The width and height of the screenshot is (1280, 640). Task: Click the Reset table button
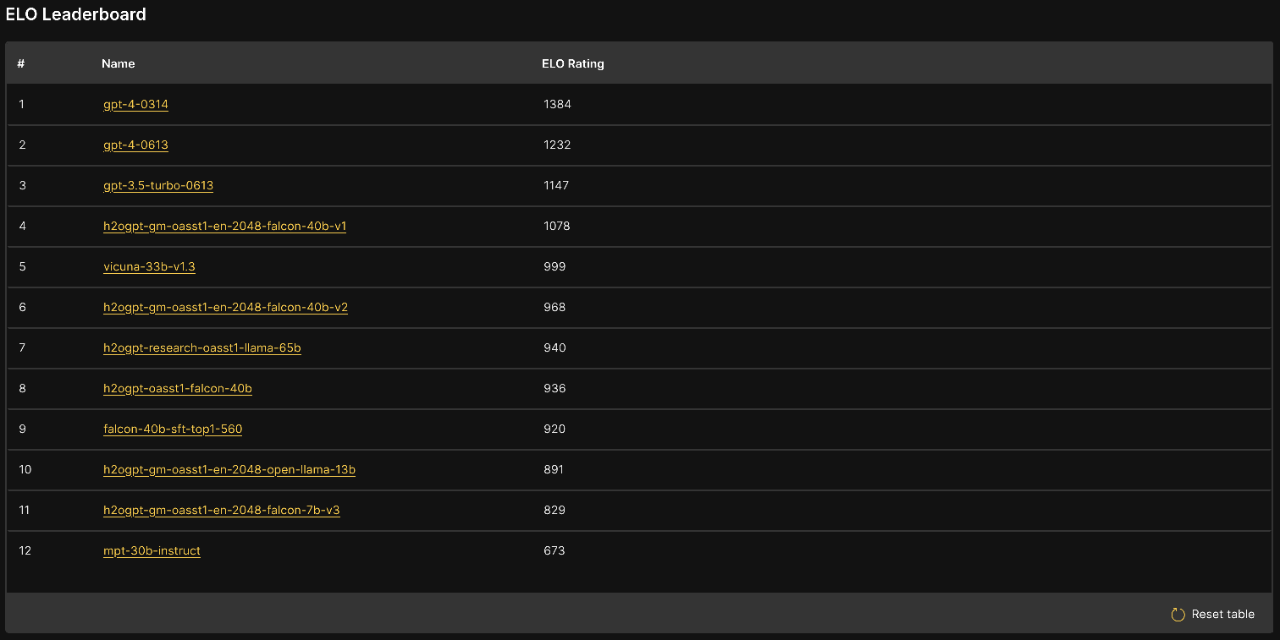coord(1223,614)
